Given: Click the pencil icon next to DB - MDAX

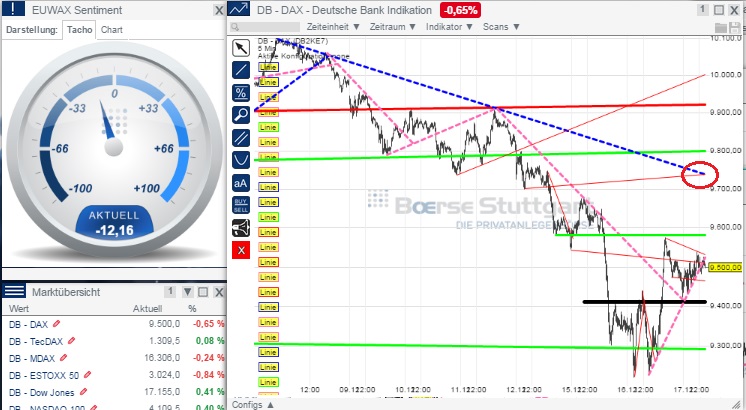Looking at the screenshot, I should point(63,358).
